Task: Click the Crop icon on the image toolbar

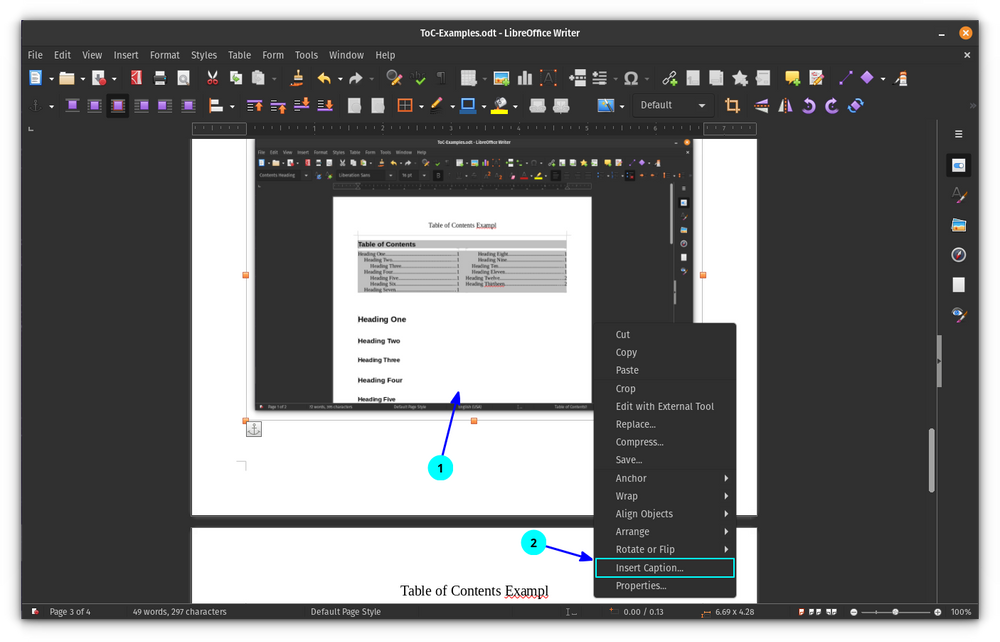Action: coord(732,104)
